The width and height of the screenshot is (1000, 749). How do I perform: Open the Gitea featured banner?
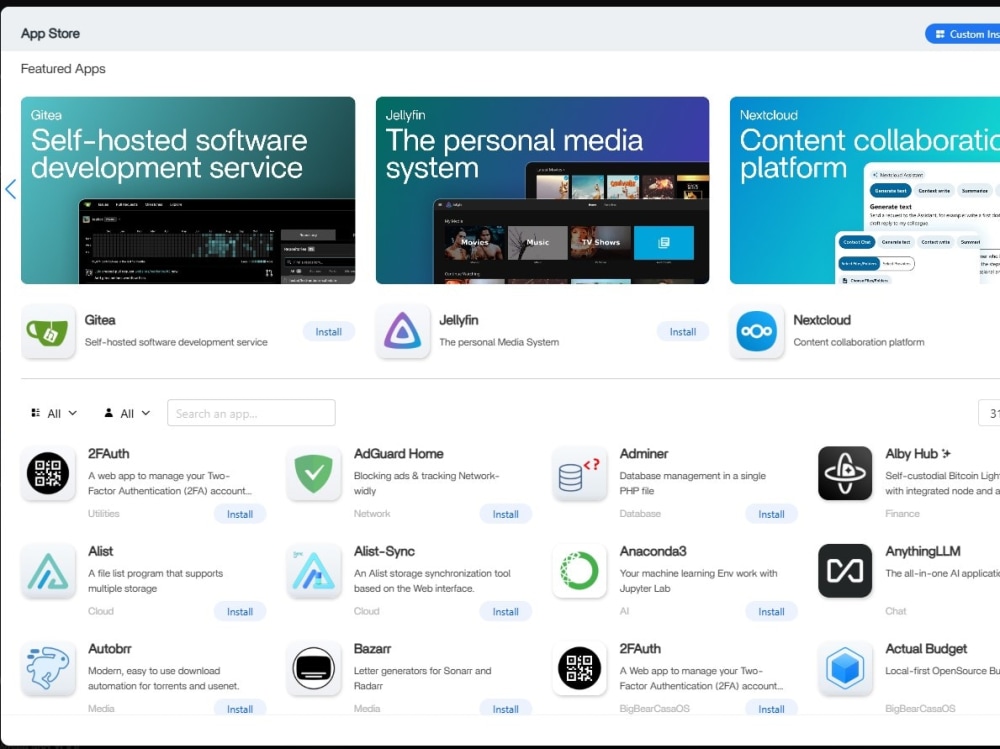click(x=188, y=190)
